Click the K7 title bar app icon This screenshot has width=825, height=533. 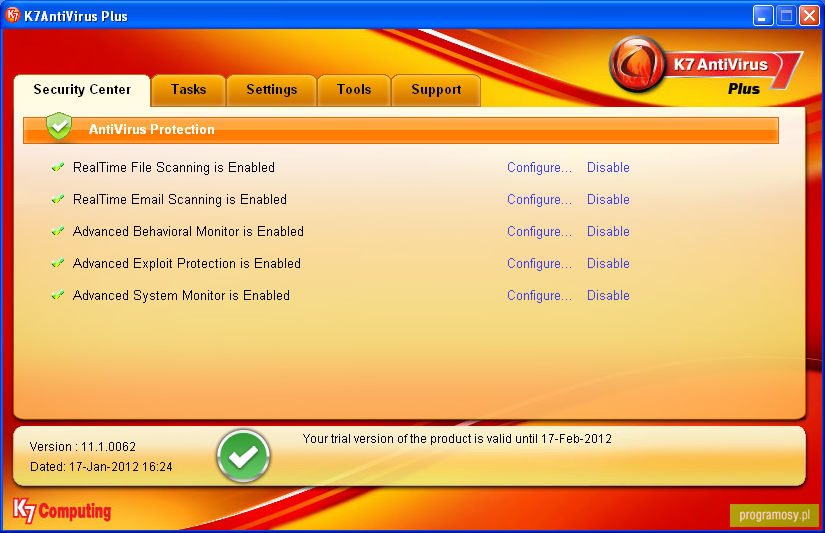(x=13, y=15)
